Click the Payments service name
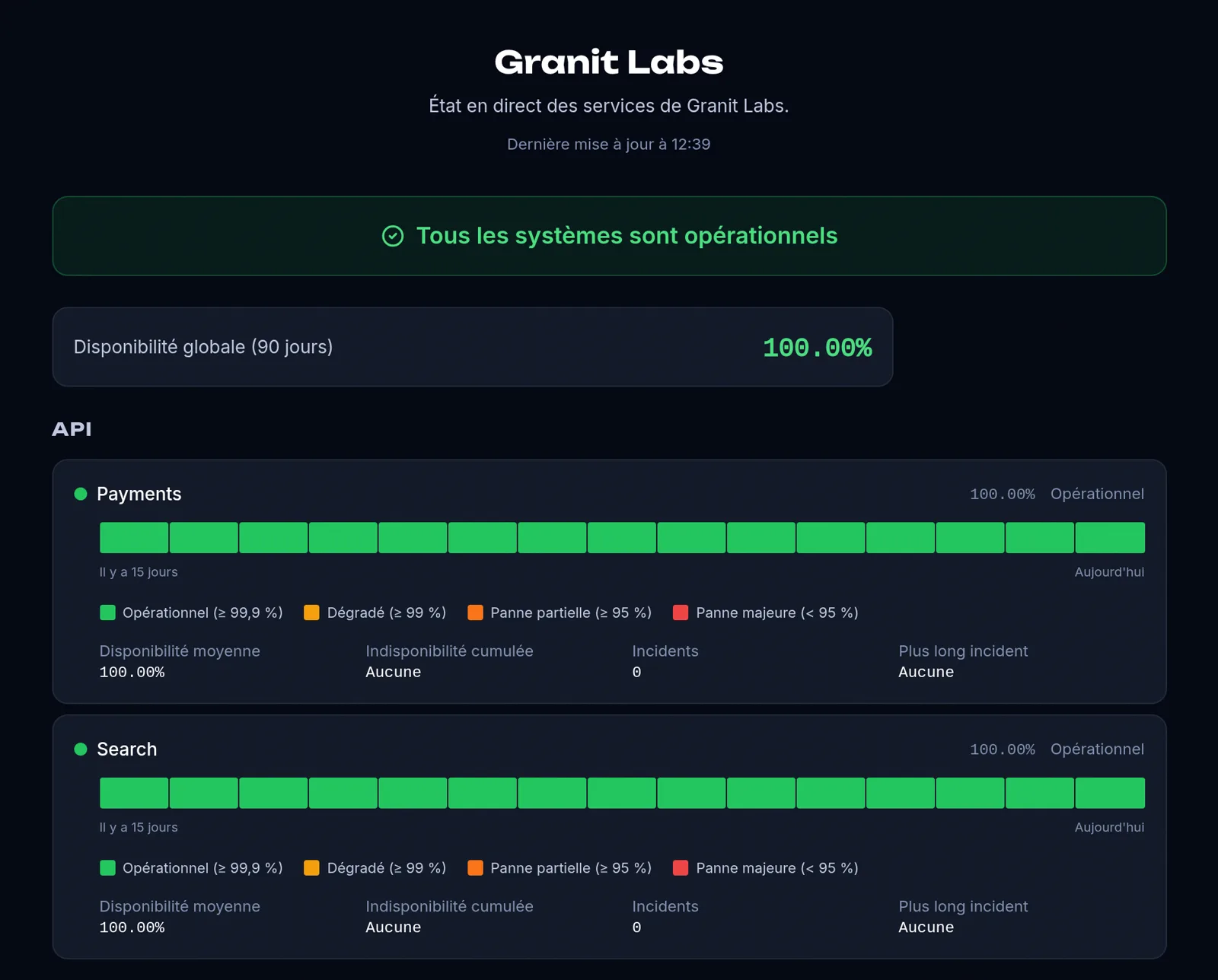The image size is (1218, 980). point(139,494)
